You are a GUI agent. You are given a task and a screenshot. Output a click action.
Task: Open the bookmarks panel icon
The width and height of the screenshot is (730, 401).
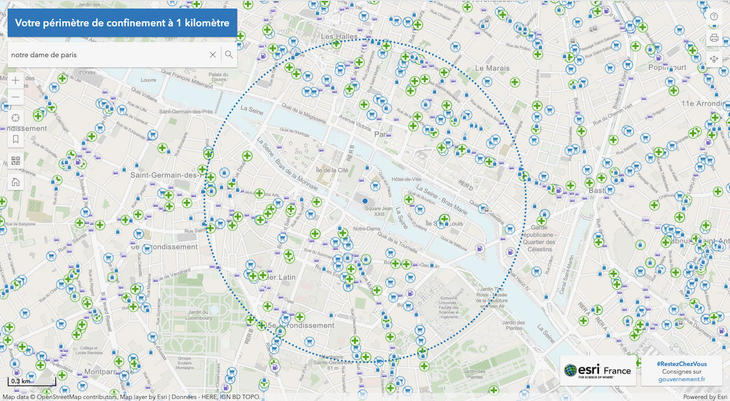tap(15, 139)
